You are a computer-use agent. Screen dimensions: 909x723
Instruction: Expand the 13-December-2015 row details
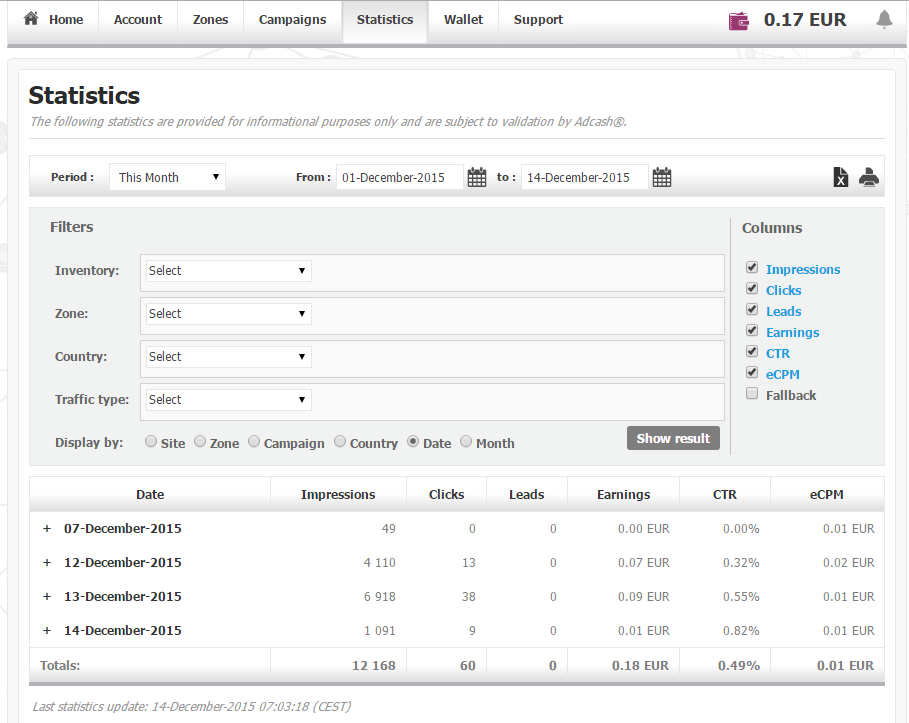point(46,597)
